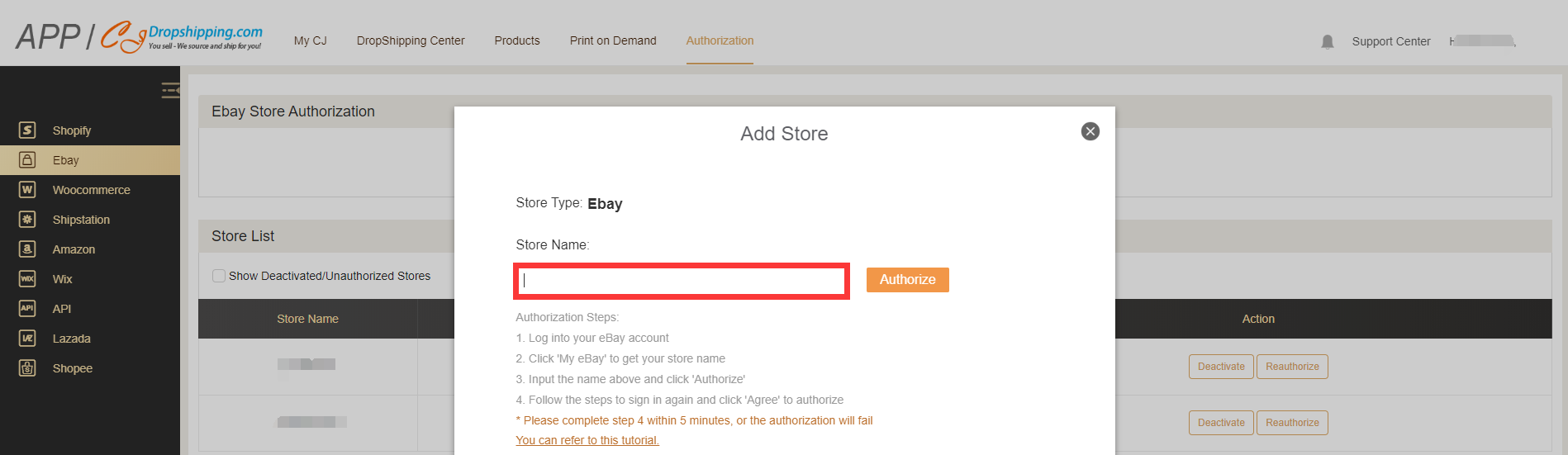The image size is (1568, 455).
Task: Click Reauthorize for the second store
Action: point(1292,423)
